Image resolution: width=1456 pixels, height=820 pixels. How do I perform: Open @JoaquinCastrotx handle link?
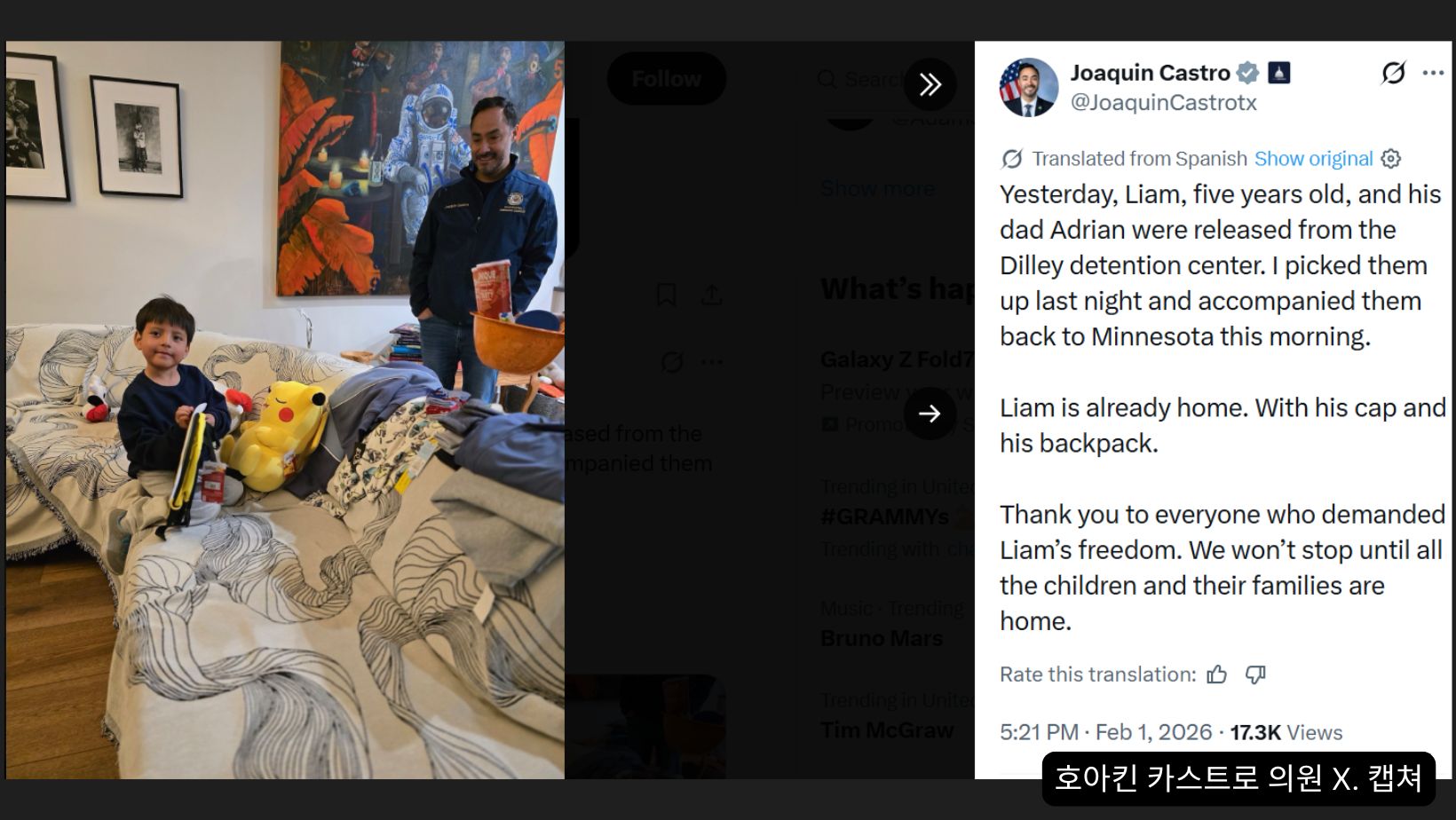tap(1163, 102)
